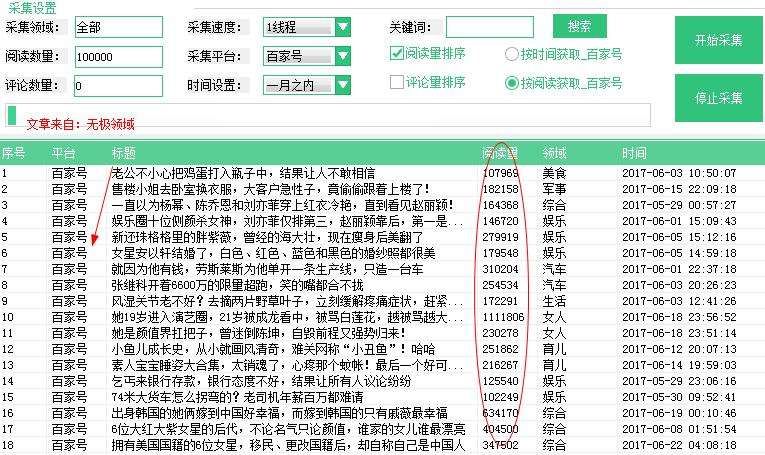
Task: Click timestamp 2017-06-19 00:10:46
Action: tap(679, 413)
